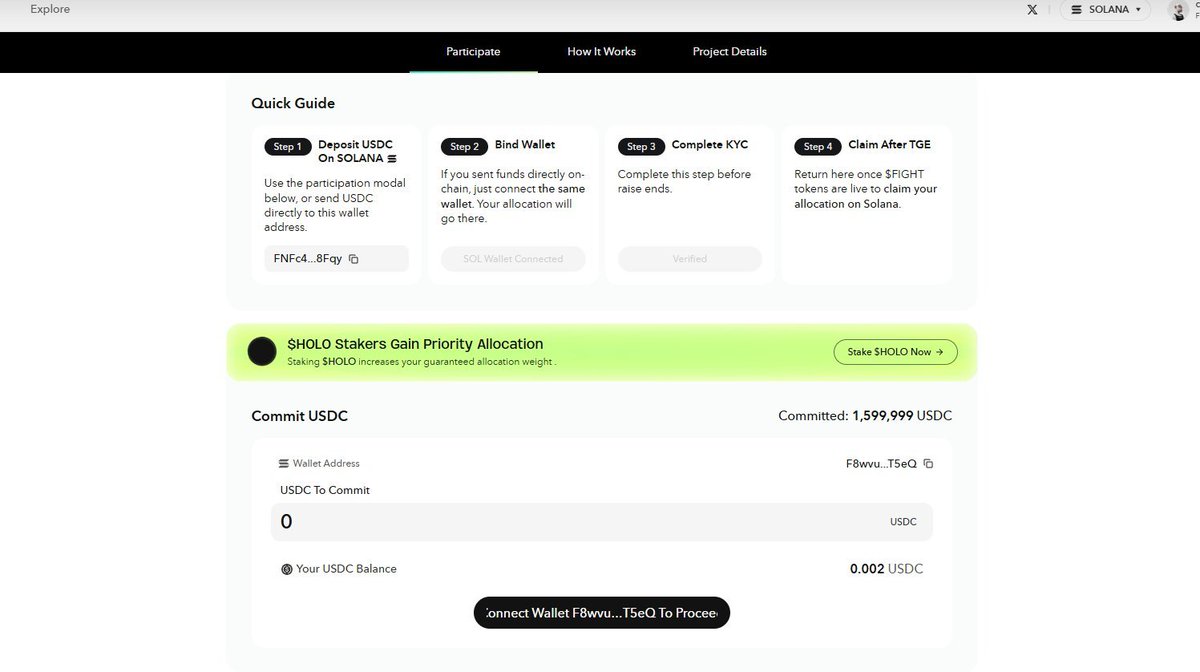Screen dimensions: 1200x672
Task: Click the 'Your USDC Balance' label
Action: pyautogui.click(x=346, y=569)
